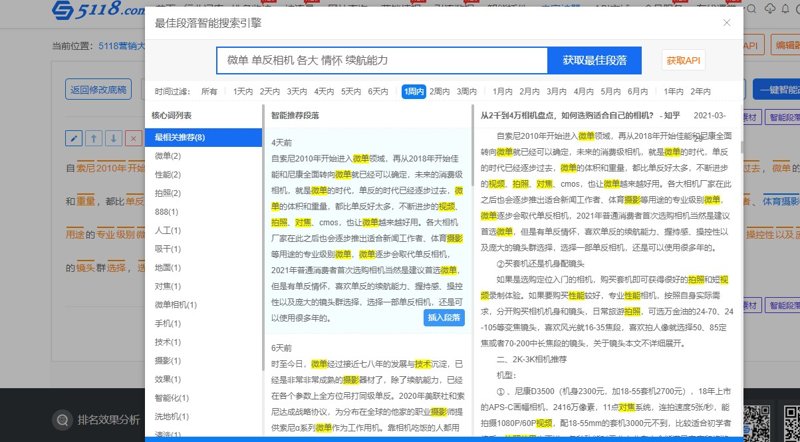Select 人工(1) in core word list
This screenshot has width=800, height=442.
pyautogui.click(x=168, y=230)
